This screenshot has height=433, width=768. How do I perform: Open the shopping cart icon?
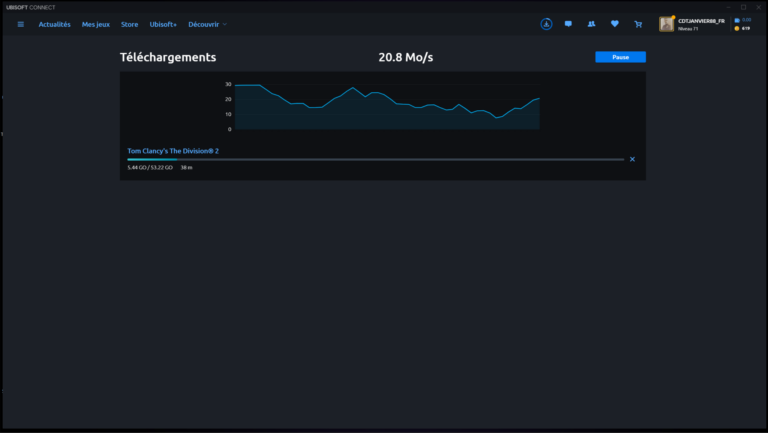638,24
